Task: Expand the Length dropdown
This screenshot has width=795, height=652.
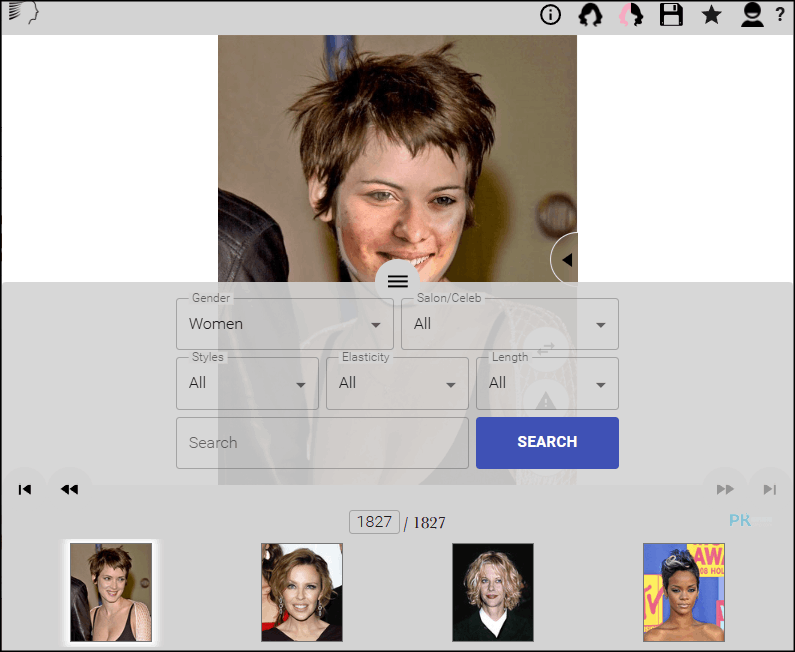Action: coord(547,383)
